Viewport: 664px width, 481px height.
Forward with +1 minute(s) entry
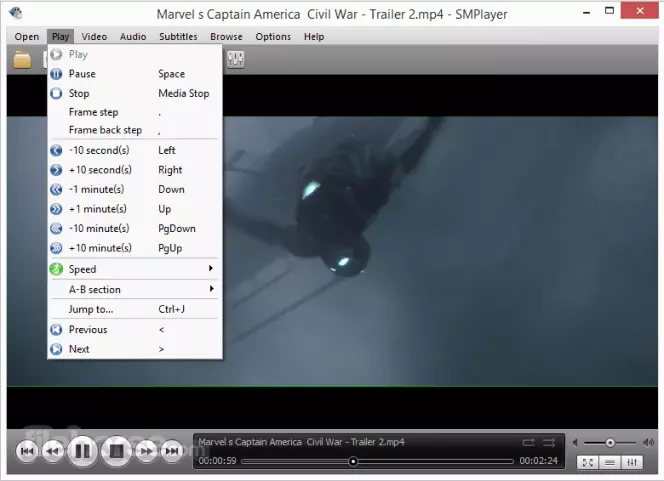click(x=135, y=209)
